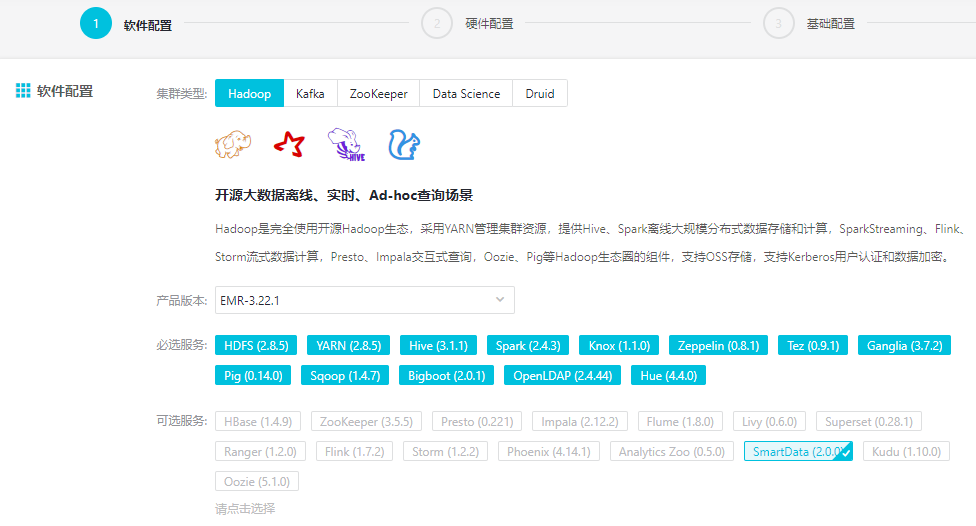The image size is (976, 526).
Task: Click the Ganglia (3.7.2) service tag
Action: (904, 345)
